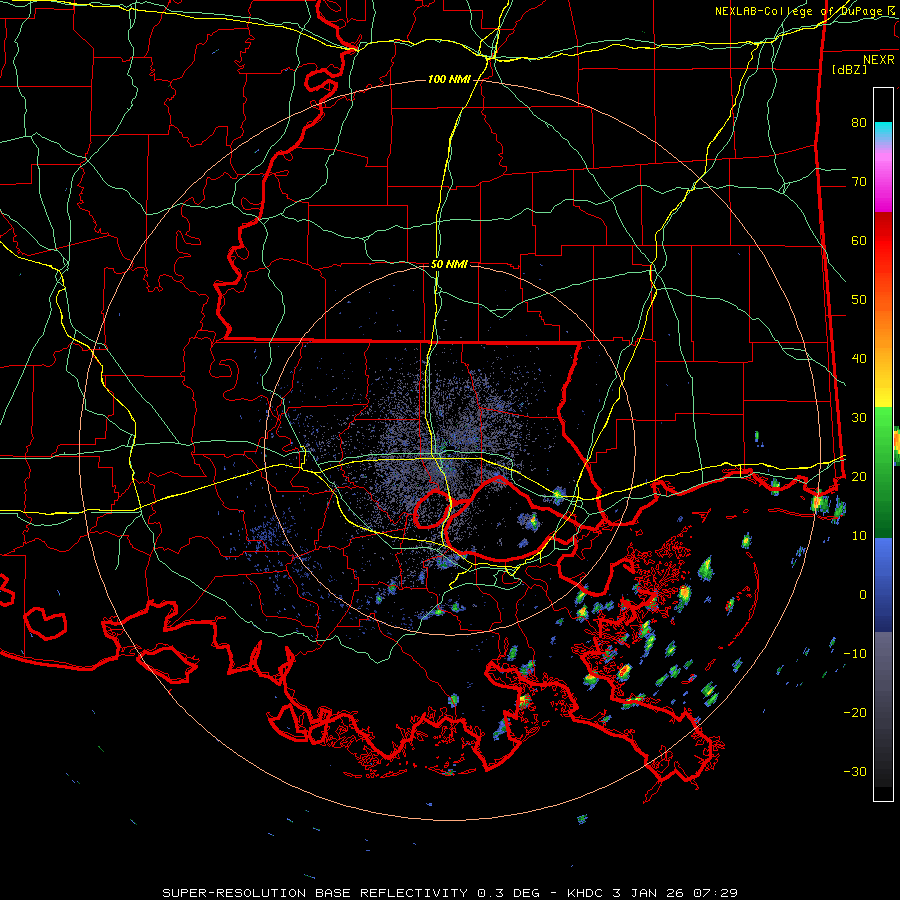Click the 70 dBZ scale value
Screen dimensions: 900x900
[x=859, y=182]
